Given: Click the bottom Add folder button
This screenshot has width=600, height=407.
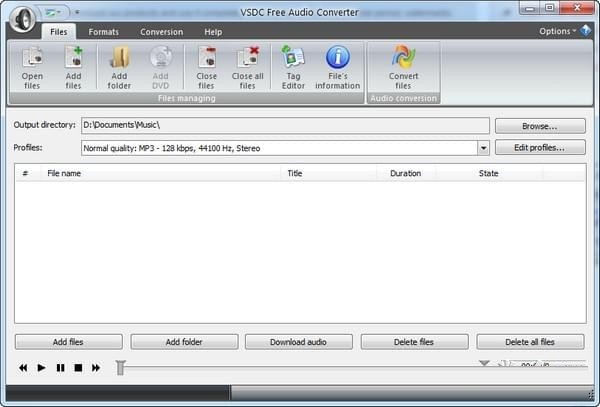Looking at the screenshot, I should [x=184, y=342].
